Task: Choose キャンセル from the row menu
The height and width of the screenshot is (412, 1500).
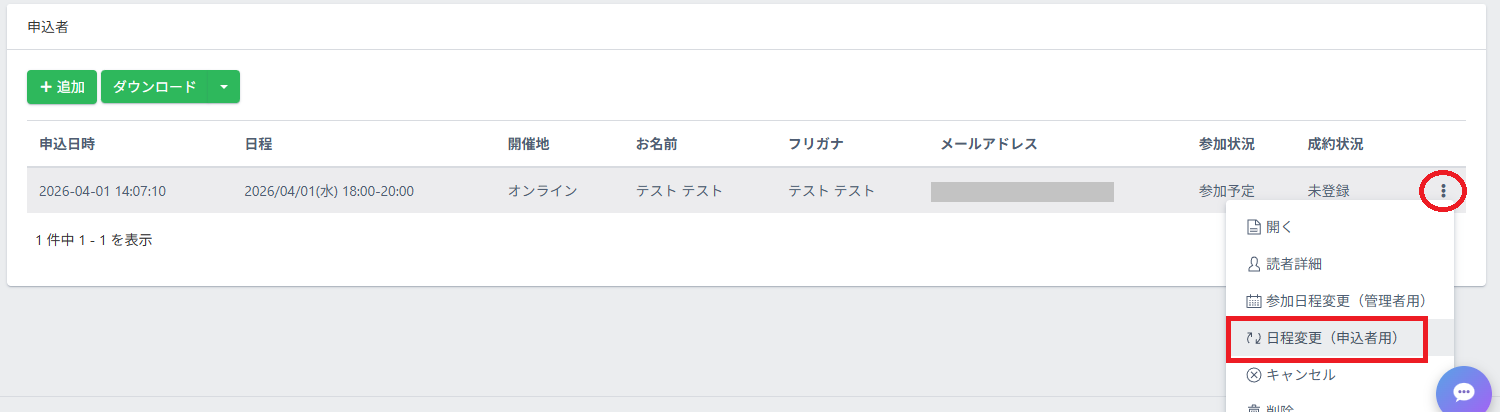Action: tap(1300, 375)
